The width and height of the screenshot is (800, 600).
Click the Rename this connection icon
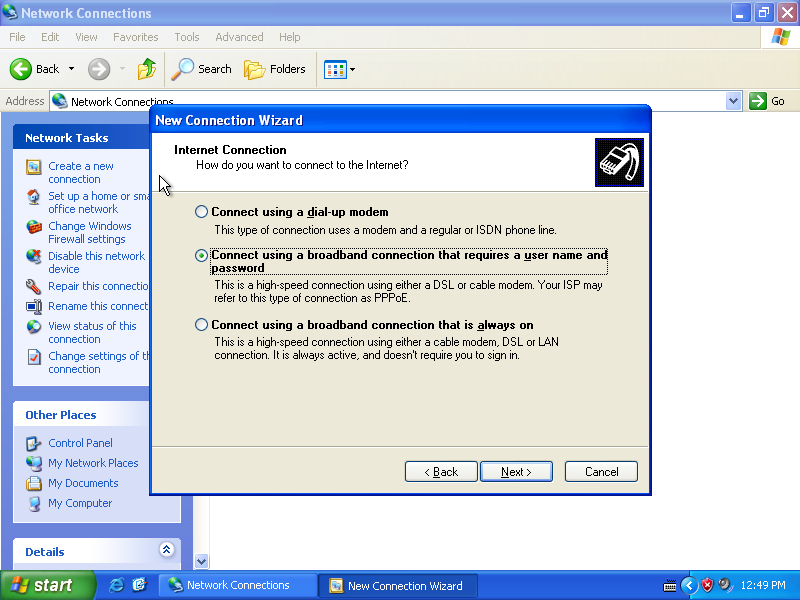click(34, 306)
